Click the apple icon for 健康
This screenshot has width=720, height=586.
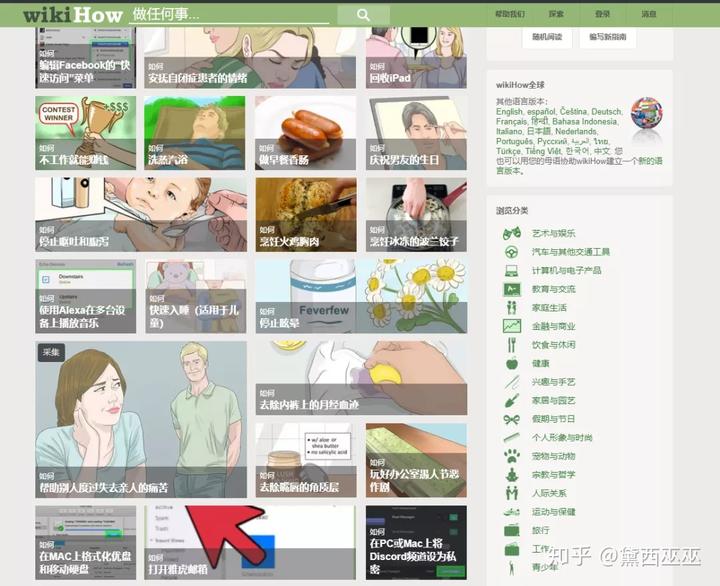[512, 363]
